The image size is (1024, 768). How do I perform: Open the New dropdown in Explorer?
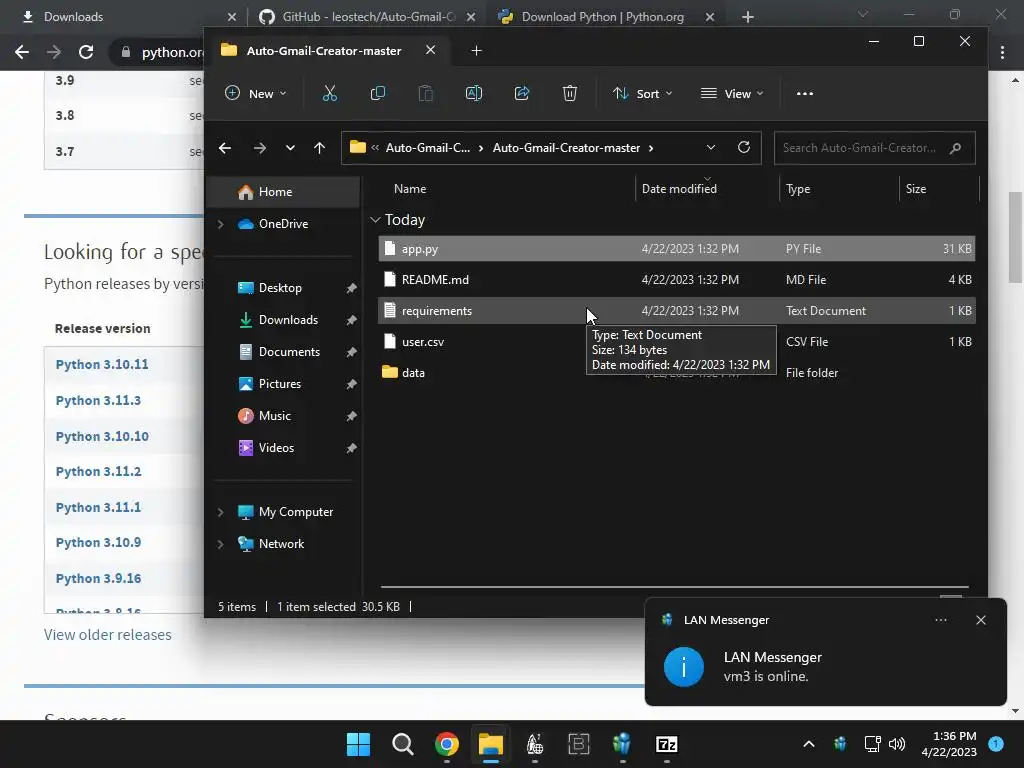255,93
